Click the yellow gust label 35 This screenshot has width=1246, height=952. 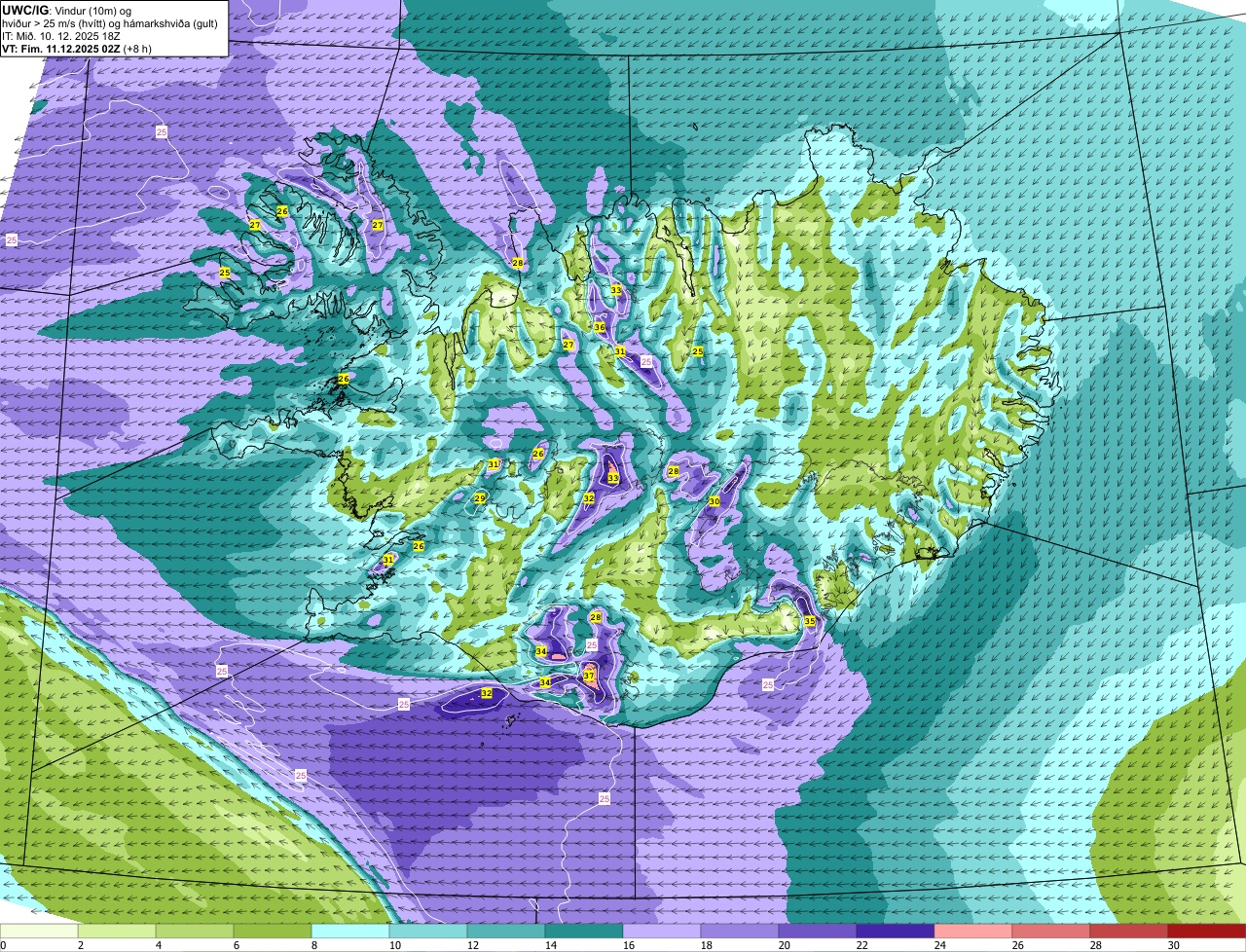(x=810, y=620)
